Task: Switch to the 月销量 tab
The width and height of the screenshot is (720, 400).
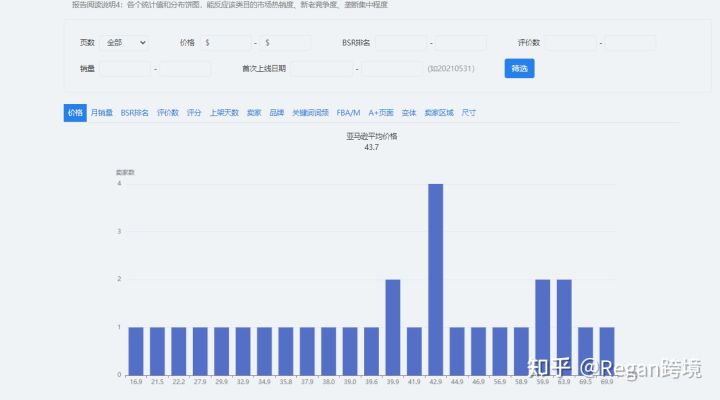Action: [101, 113]
